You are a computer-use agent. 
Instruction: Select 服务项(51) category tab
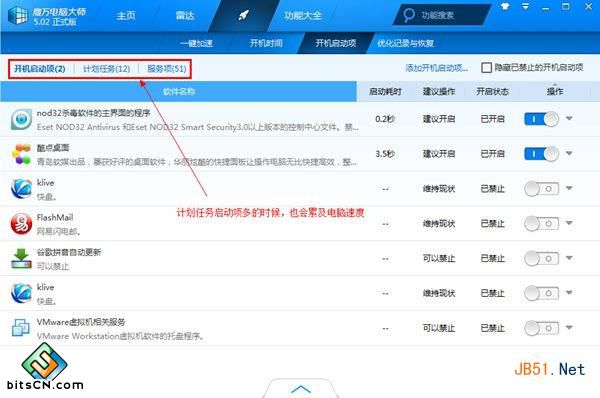pos(166,69)
